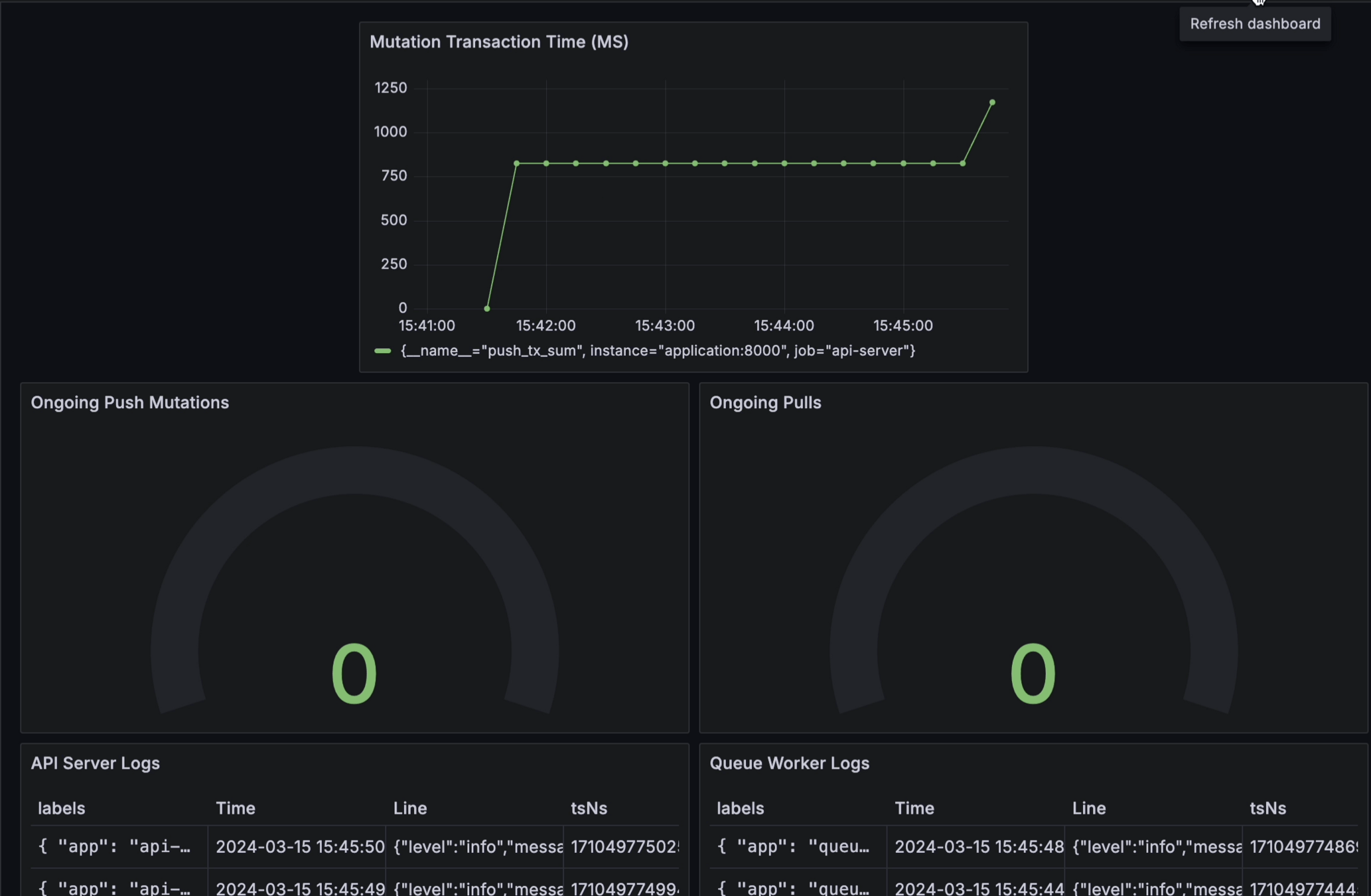Sort Queue Worker Logs by tsNs column
This screenshot has width=1371, height=896.
[x=1267, y=808]
